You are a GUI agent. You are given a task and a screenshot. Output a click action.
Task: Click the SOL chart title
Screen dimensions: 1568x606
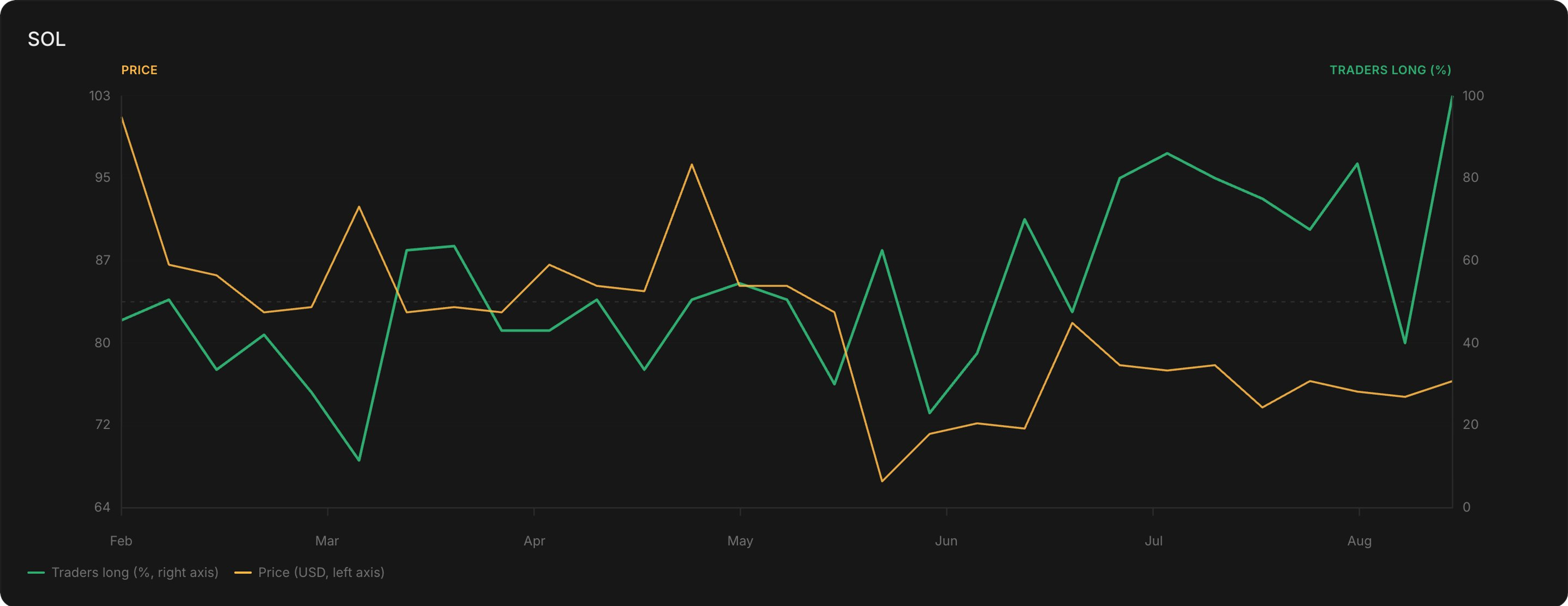coord(46,39)
